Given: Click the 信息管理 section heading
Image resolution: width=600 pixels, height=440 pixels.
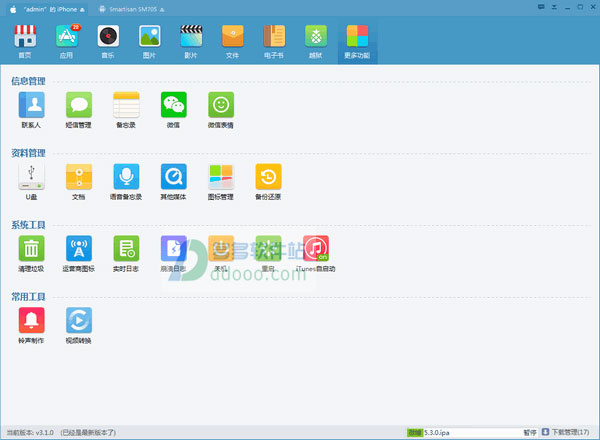Looking at the screenshot, I should tap(28, 81).
